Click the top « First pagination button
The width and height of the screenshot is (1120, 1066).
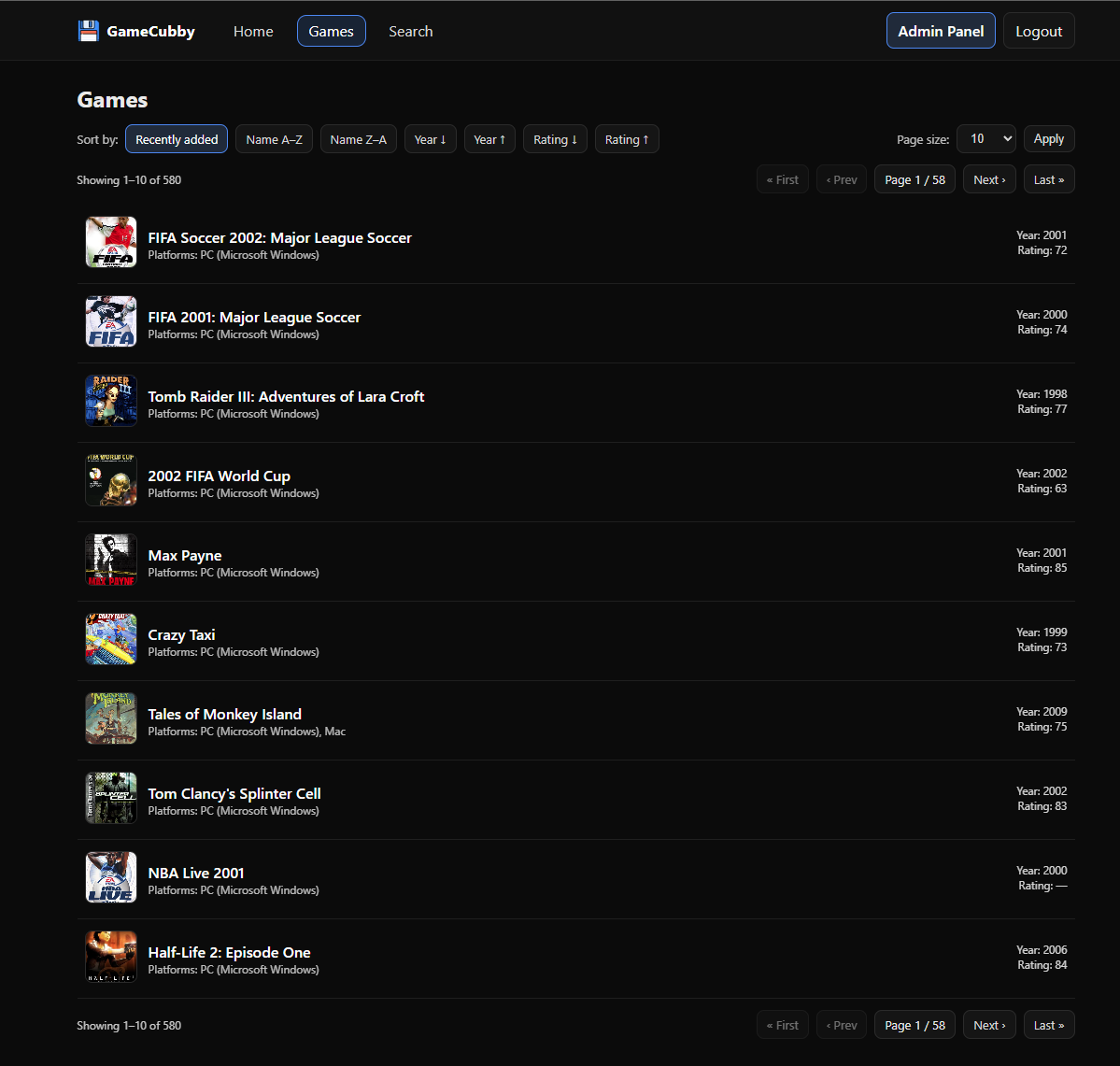[783, 179]
